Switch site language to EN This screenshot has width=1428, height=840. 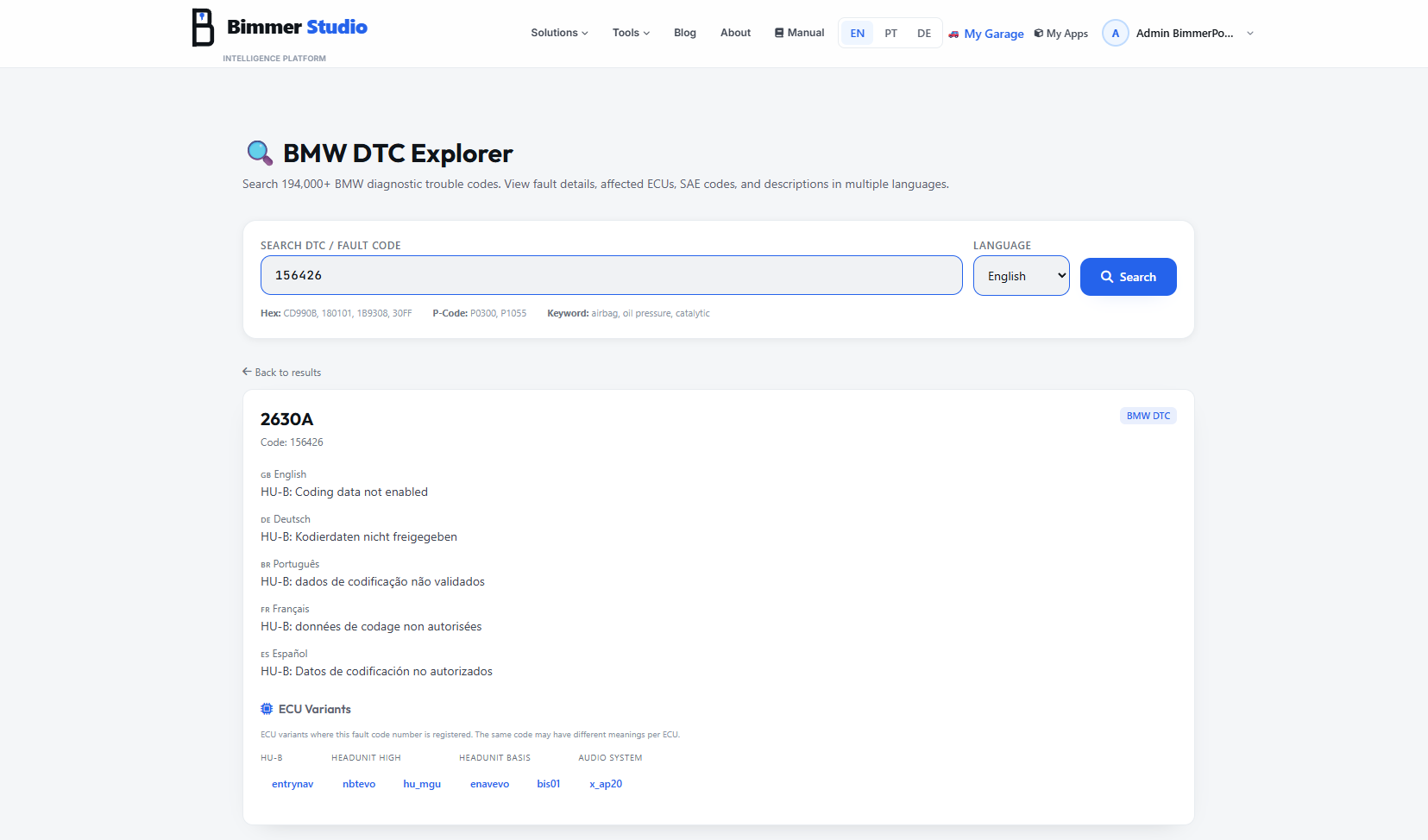coord(858,34)
